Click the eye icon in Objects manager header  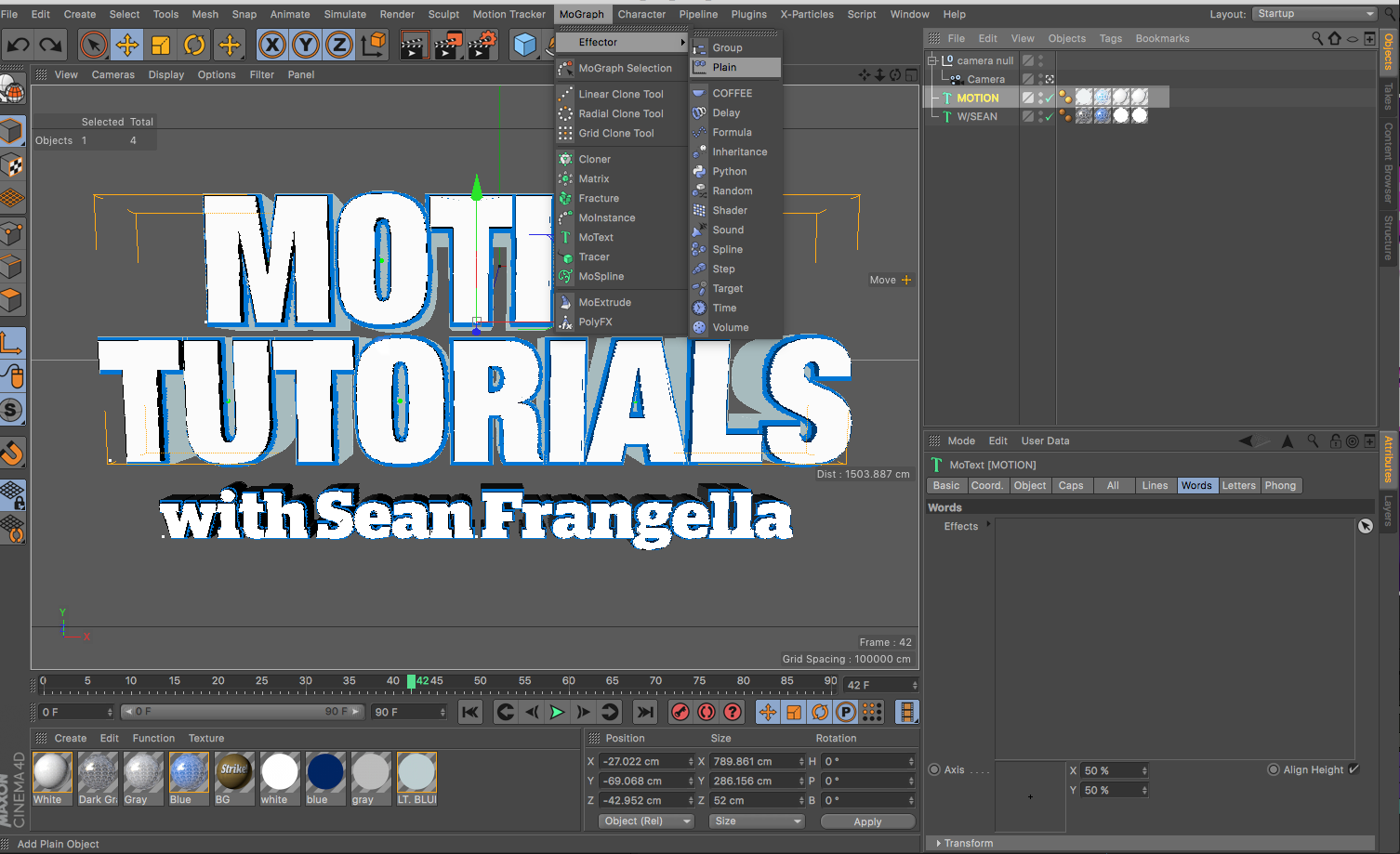(x=1353, y=38)
